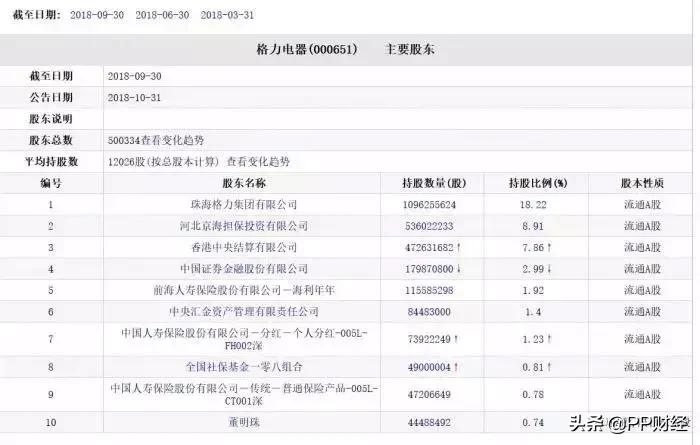Click the holding value 179870800

click(x=429, y=269)
